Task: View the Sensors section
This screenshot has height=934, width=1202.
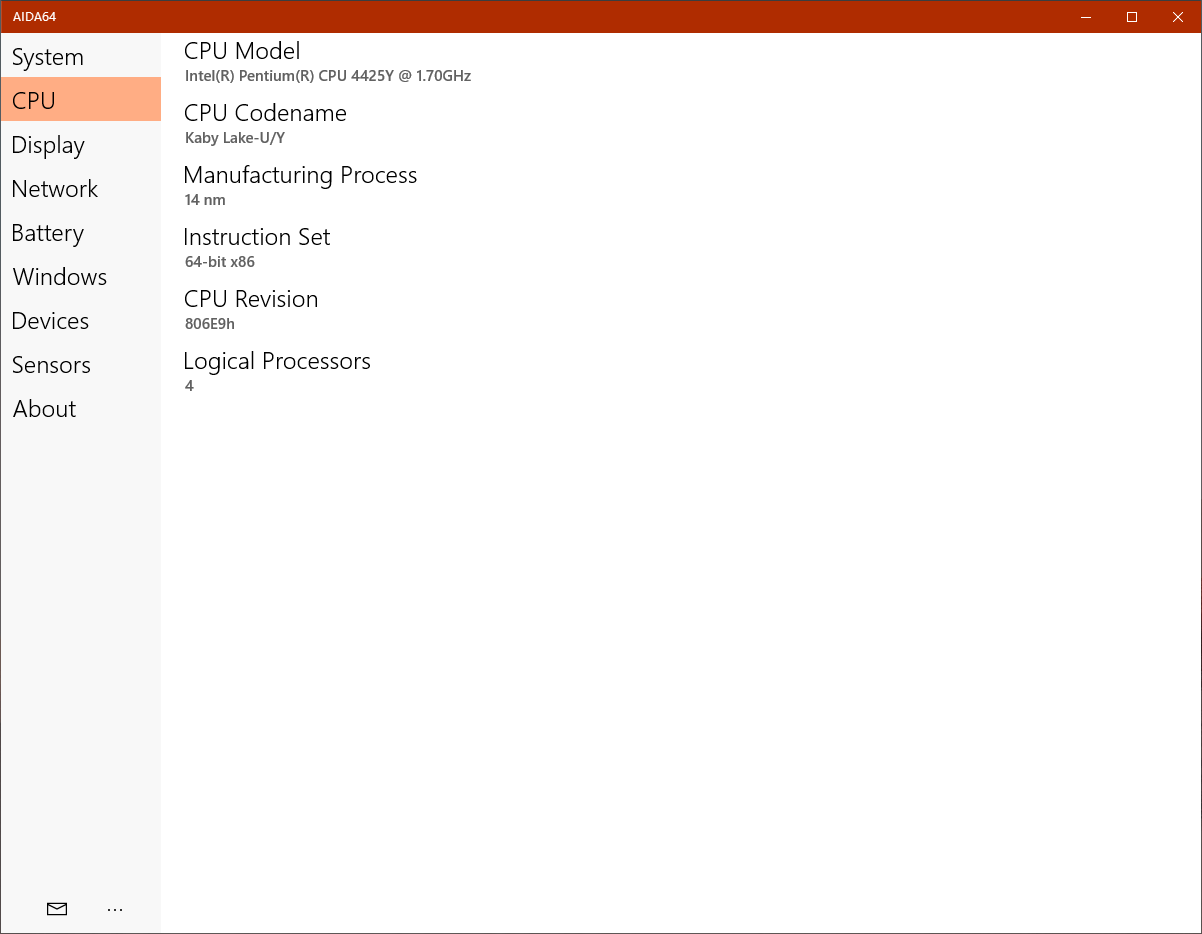Action: [81, 364]
